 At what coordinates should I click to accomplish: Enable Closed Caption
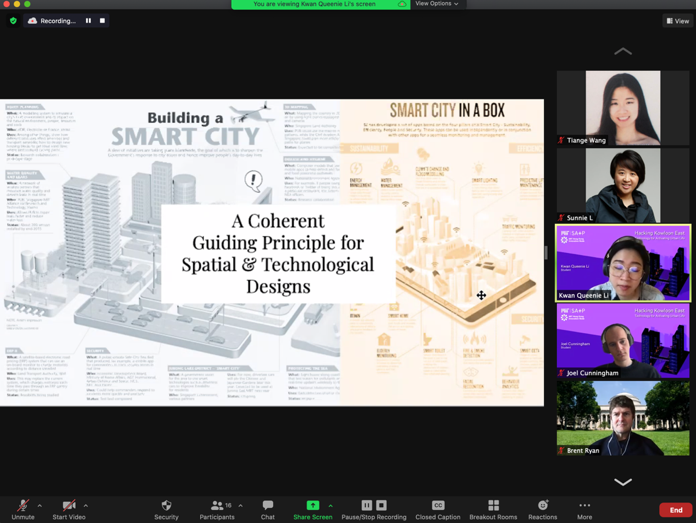point(437,509)
